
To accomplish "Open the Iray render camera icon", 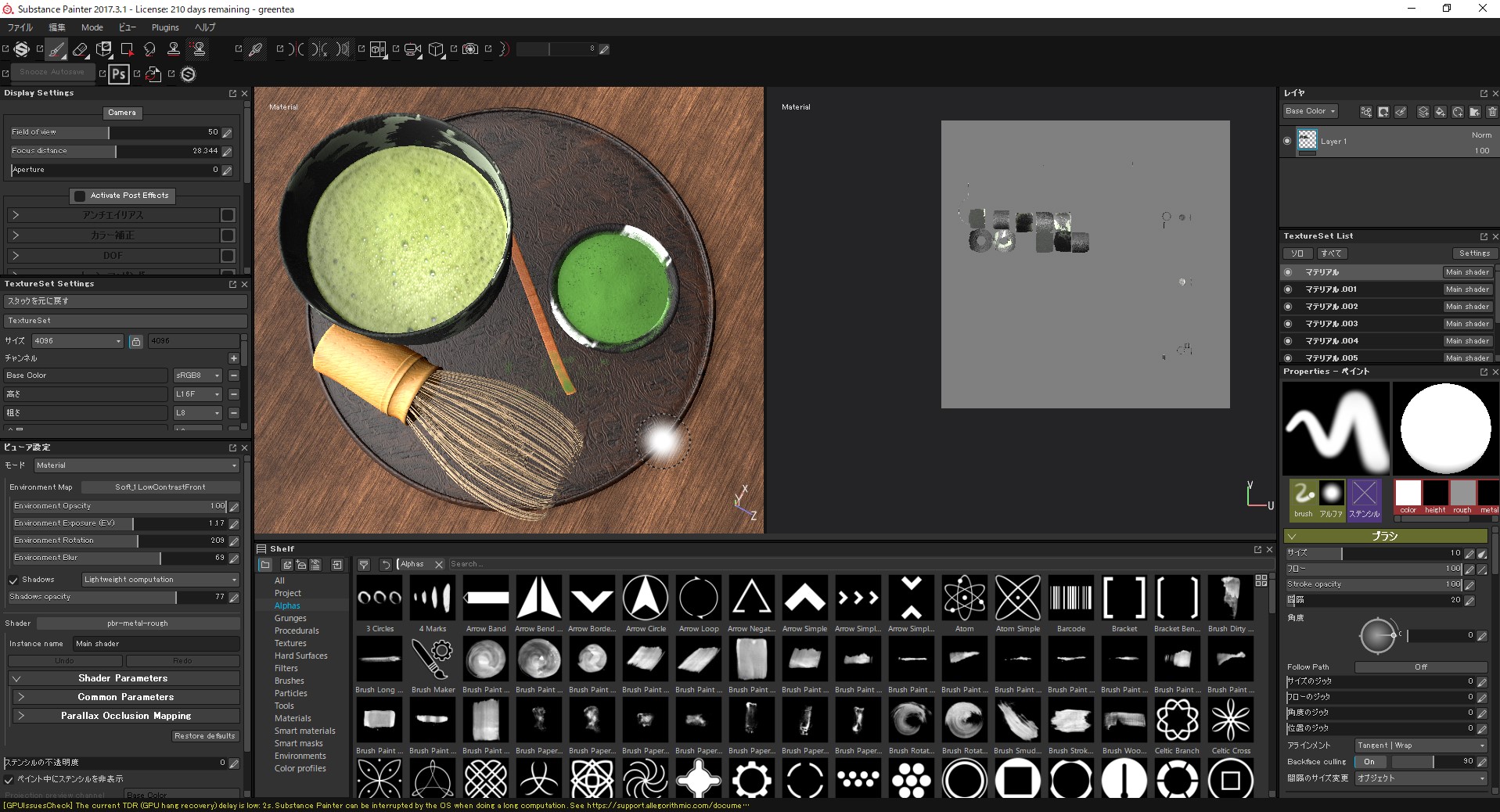I will tap(470, 49).
